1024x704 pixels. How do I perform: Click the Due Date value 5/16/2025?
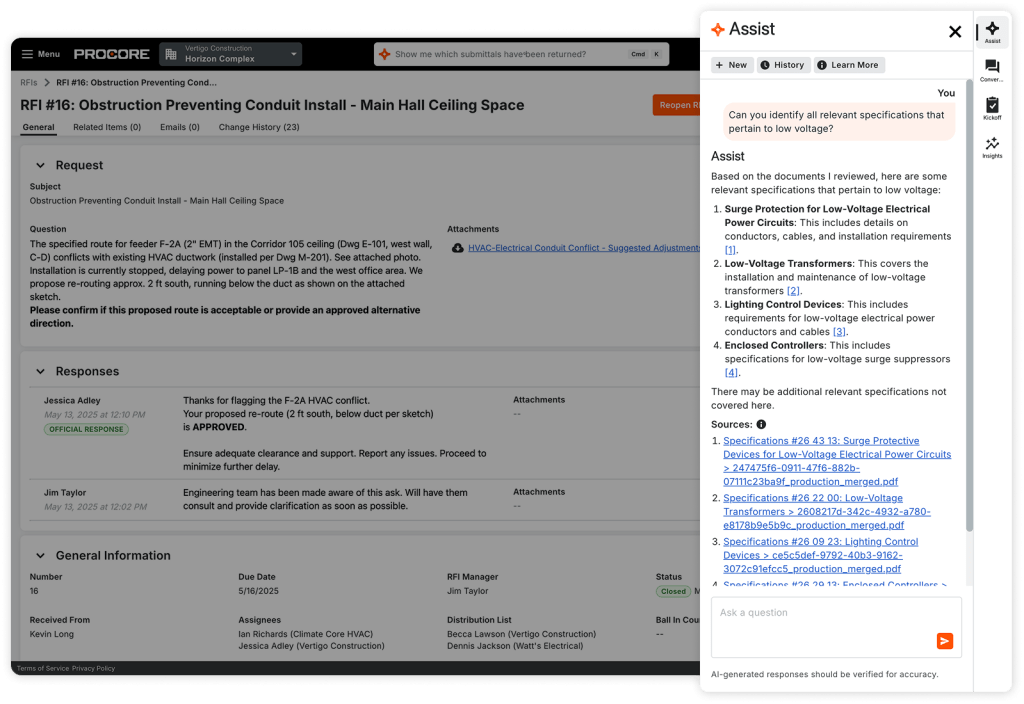(258, 591)
